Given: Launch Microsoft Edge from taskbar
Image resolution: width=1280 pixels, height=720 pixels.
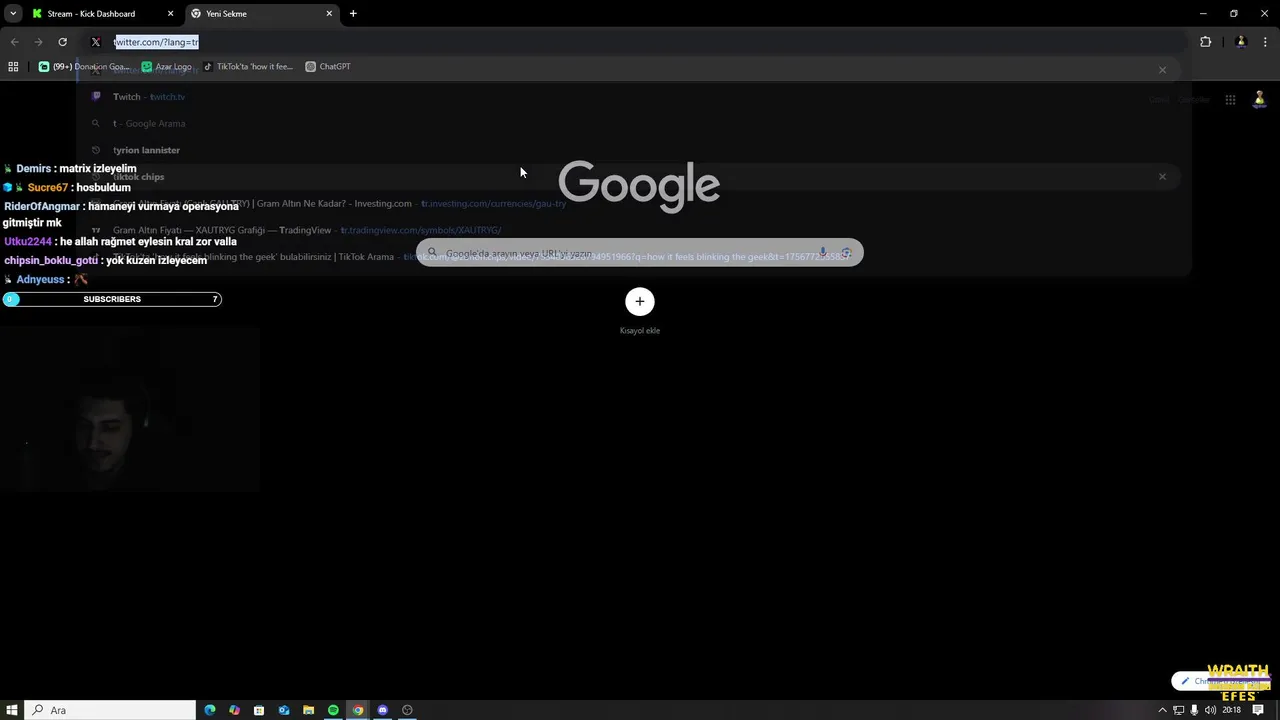Looking at the screenshot, I should 210,710.
